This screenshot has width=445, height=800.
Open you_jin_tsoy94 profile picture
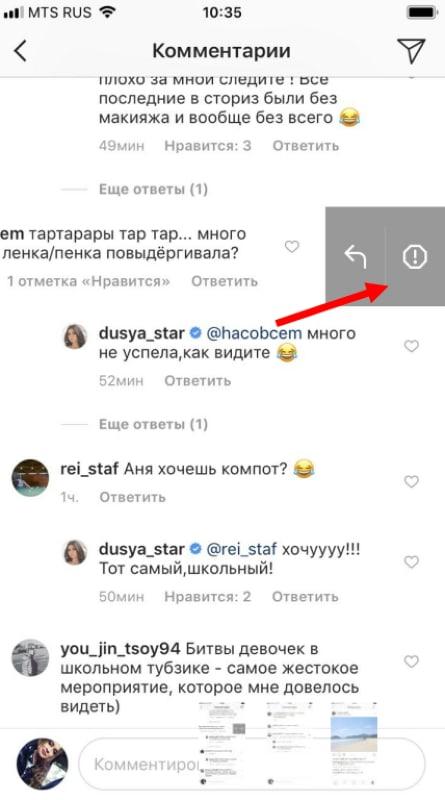30,658
